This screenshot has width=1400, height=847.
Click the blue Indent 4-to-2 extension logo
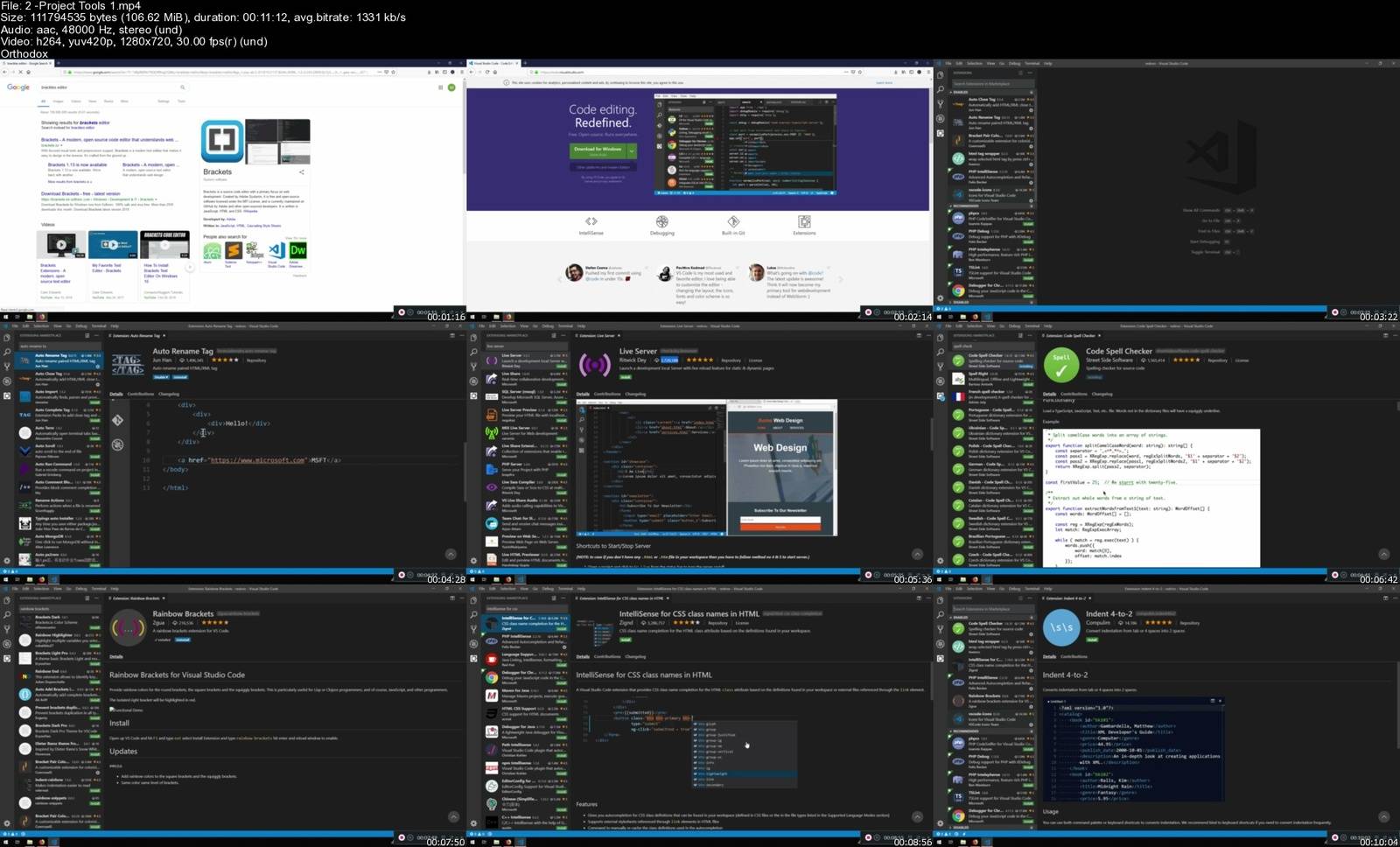pyautogui.click(x=1061, y=626)
